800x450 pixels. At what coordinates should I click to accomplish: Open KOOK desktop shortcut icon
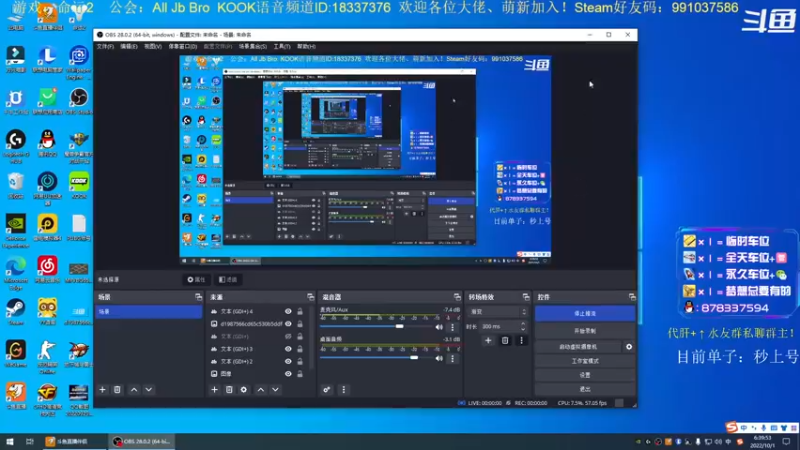pyautogui.click(x=79, y=186)
